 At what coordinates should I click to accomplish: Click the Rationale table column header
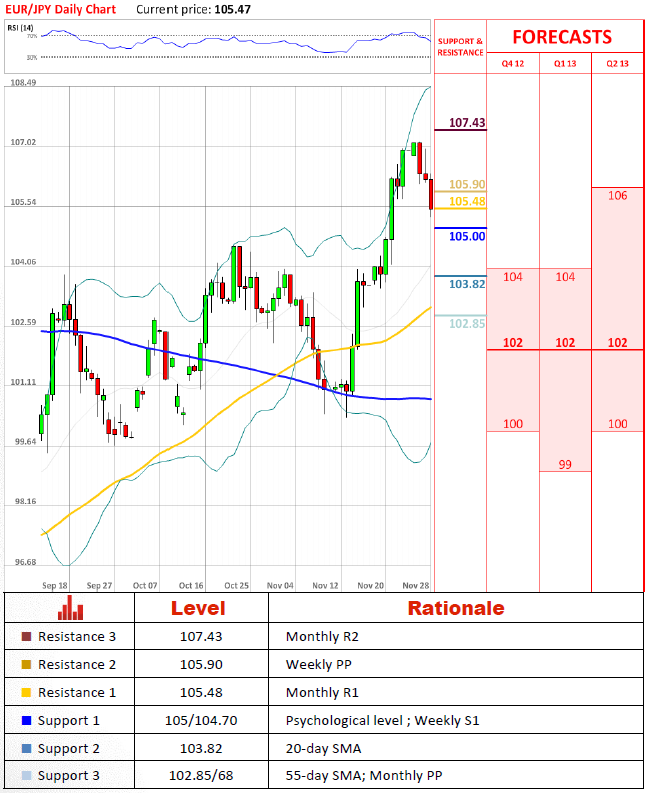[x=456, y=608]
